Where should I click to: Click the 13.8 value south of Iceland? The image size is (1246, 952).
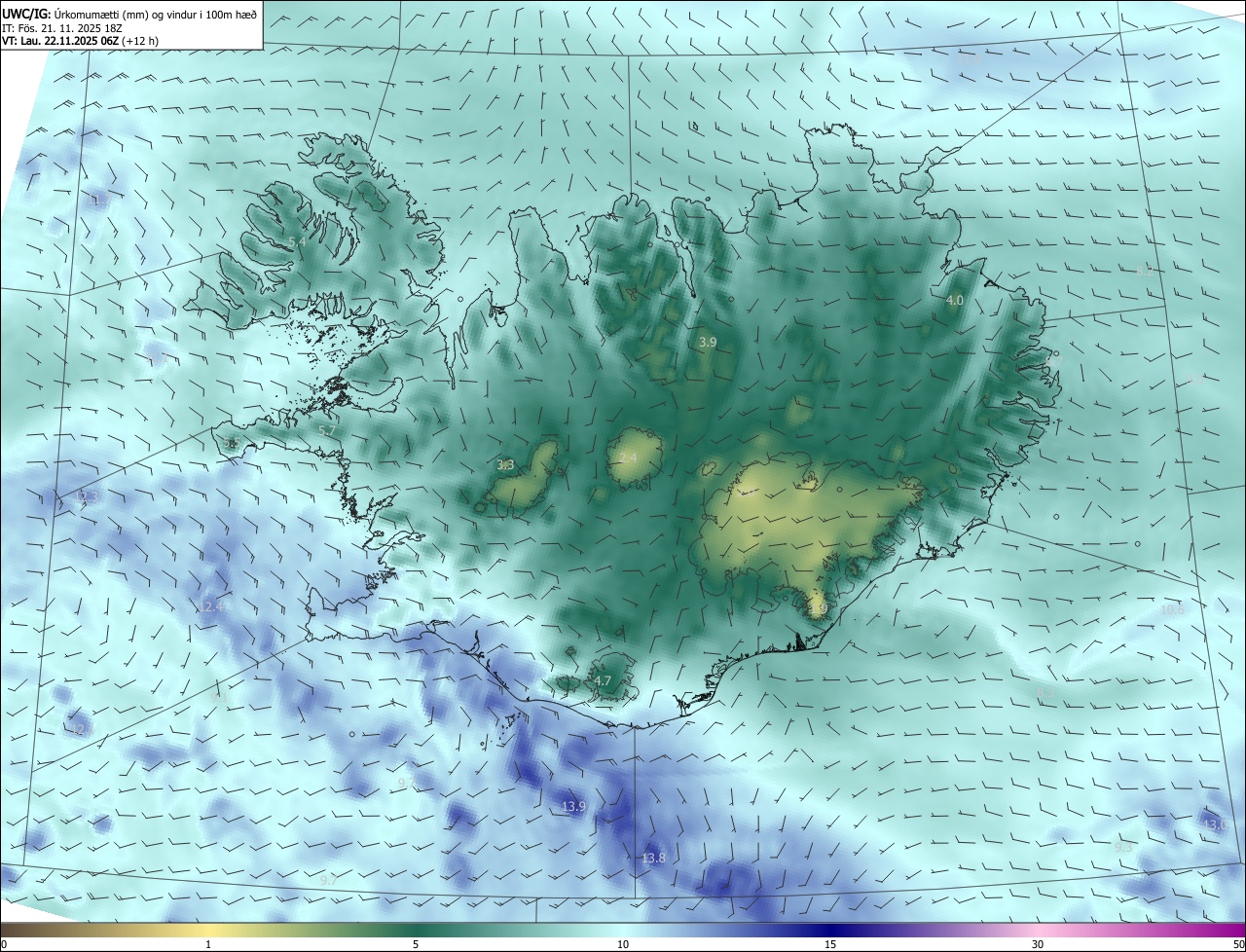click(654, 859)
